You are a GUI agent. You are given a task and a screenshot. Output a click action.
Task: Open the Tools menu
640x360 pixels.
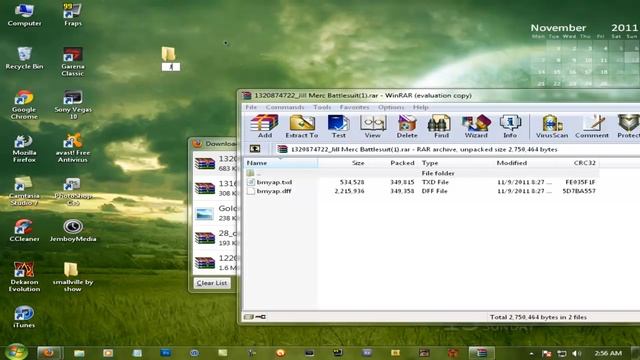pos(322,107)
